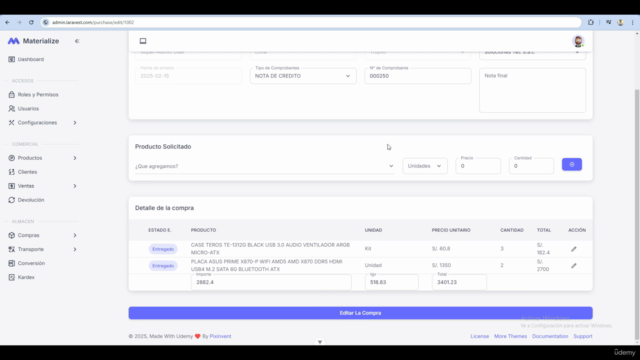Open the Pixinvent link in footer
Screen dimensions: 640x360
(220, 336)
